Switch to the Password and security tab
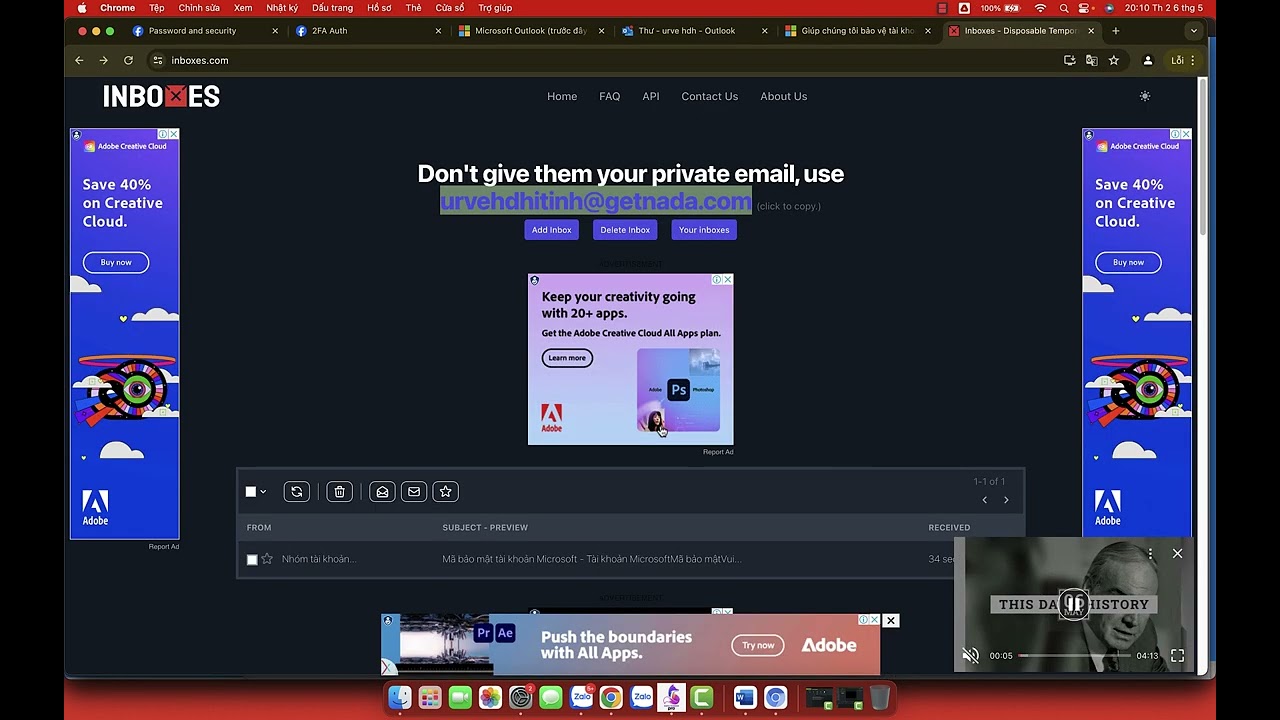The image size is (1280, 720). (205, 31)
